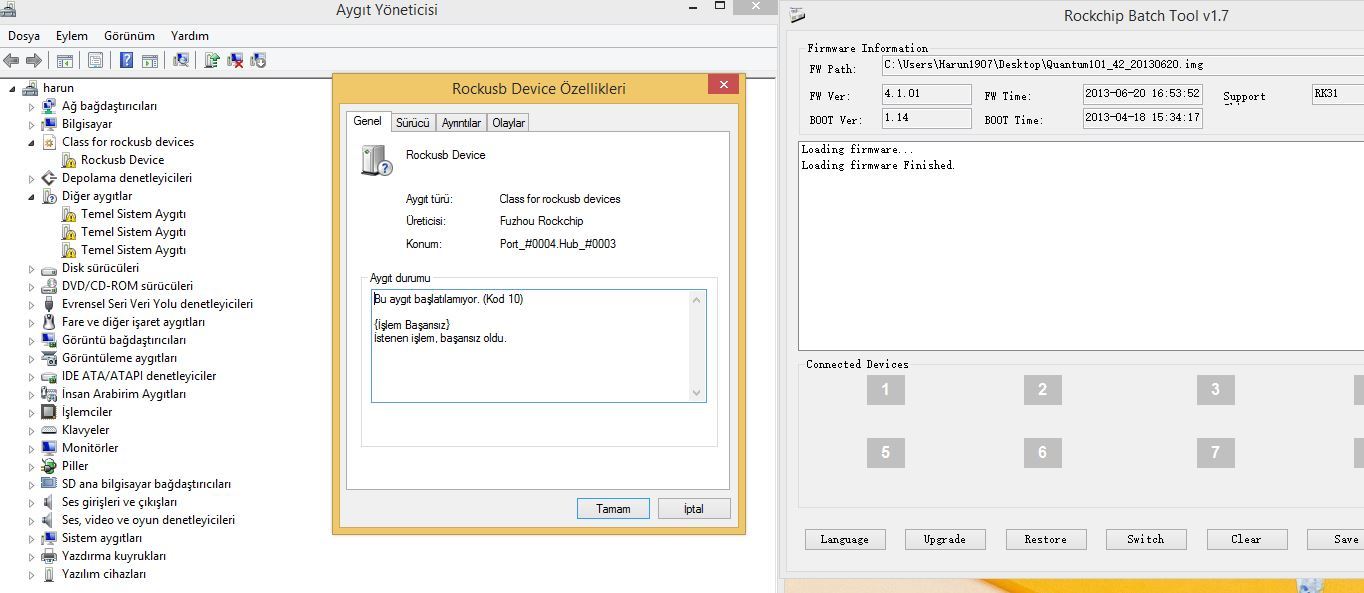This screenshot has width=1364, height=593.
Task: Expand the Disk sürücüleri node
Action: (32, 269)
